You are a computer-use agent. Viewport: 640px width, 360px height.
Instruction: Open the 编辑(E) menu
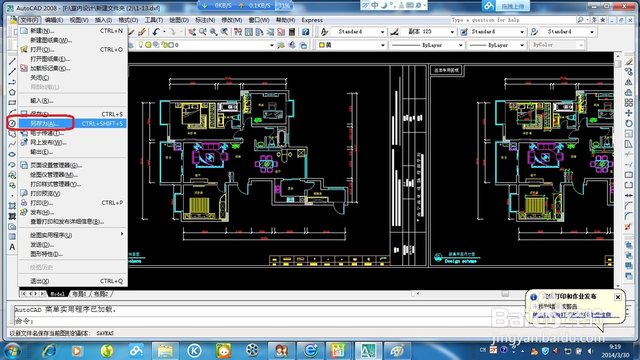[54, 20]
